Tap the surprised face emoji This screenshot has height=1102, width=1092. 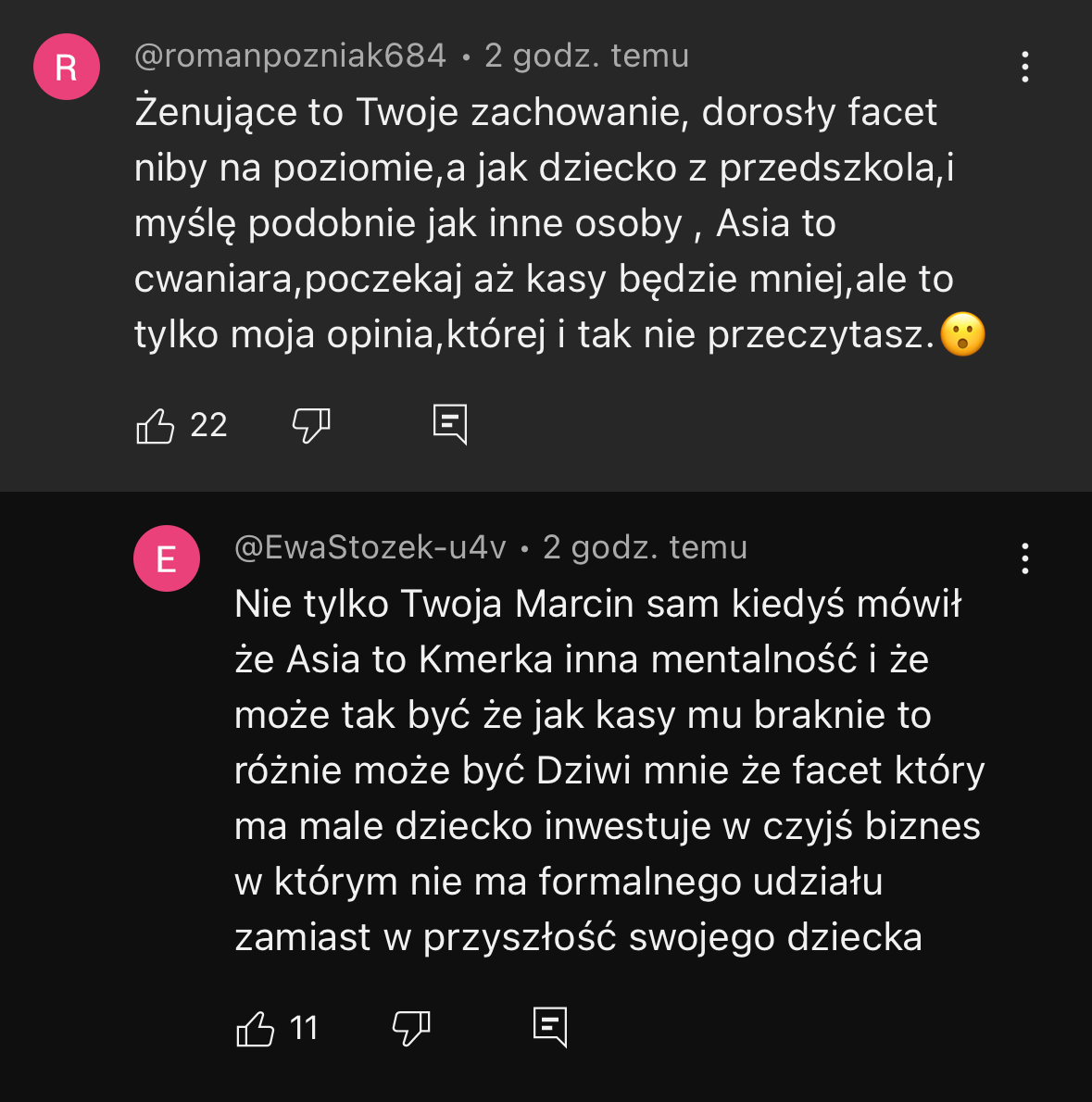962,334
